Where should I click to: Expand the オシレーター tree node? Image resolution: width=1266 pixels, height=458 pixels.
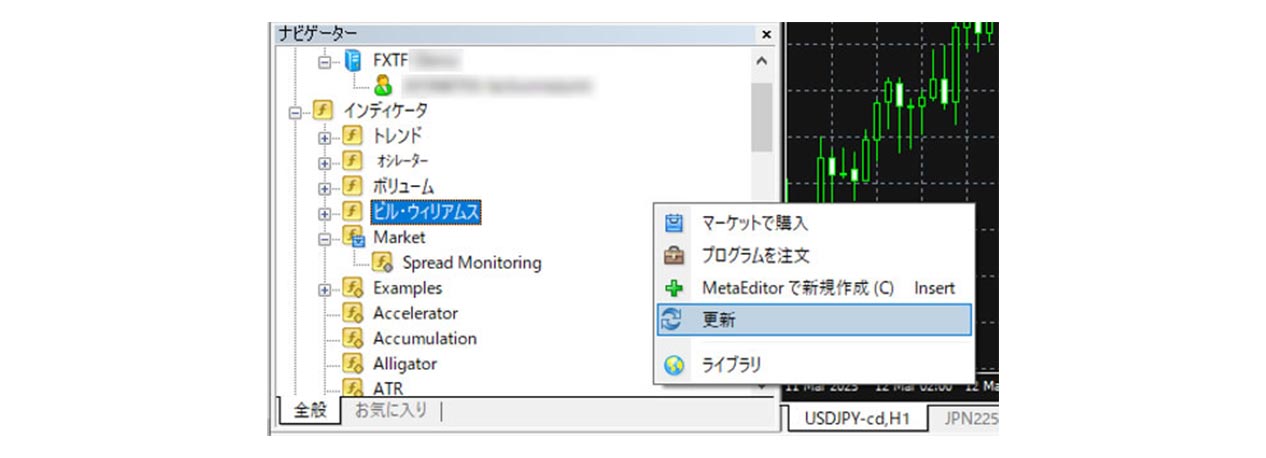324,162
